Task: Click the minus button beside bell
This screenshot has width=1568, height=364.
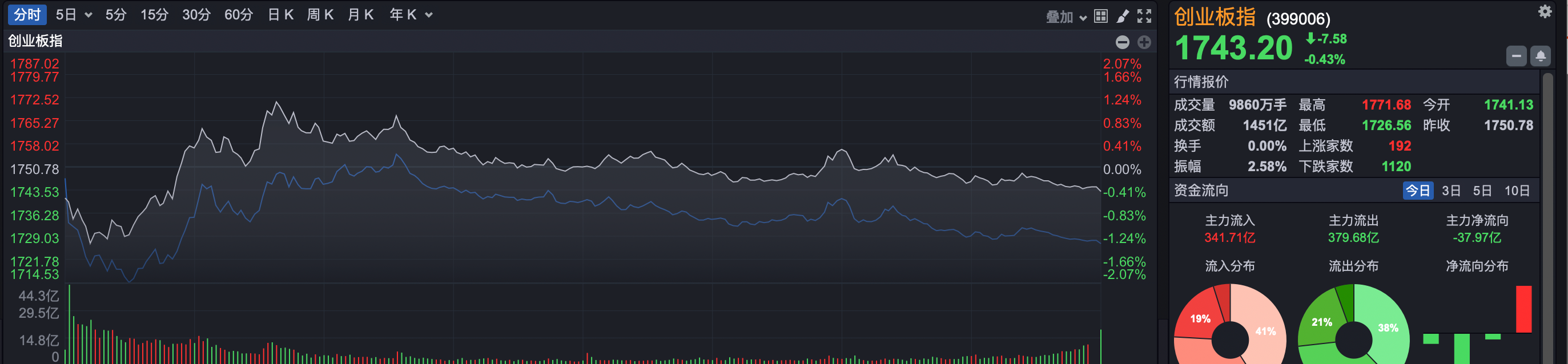Action: [x=1516, y=56]
